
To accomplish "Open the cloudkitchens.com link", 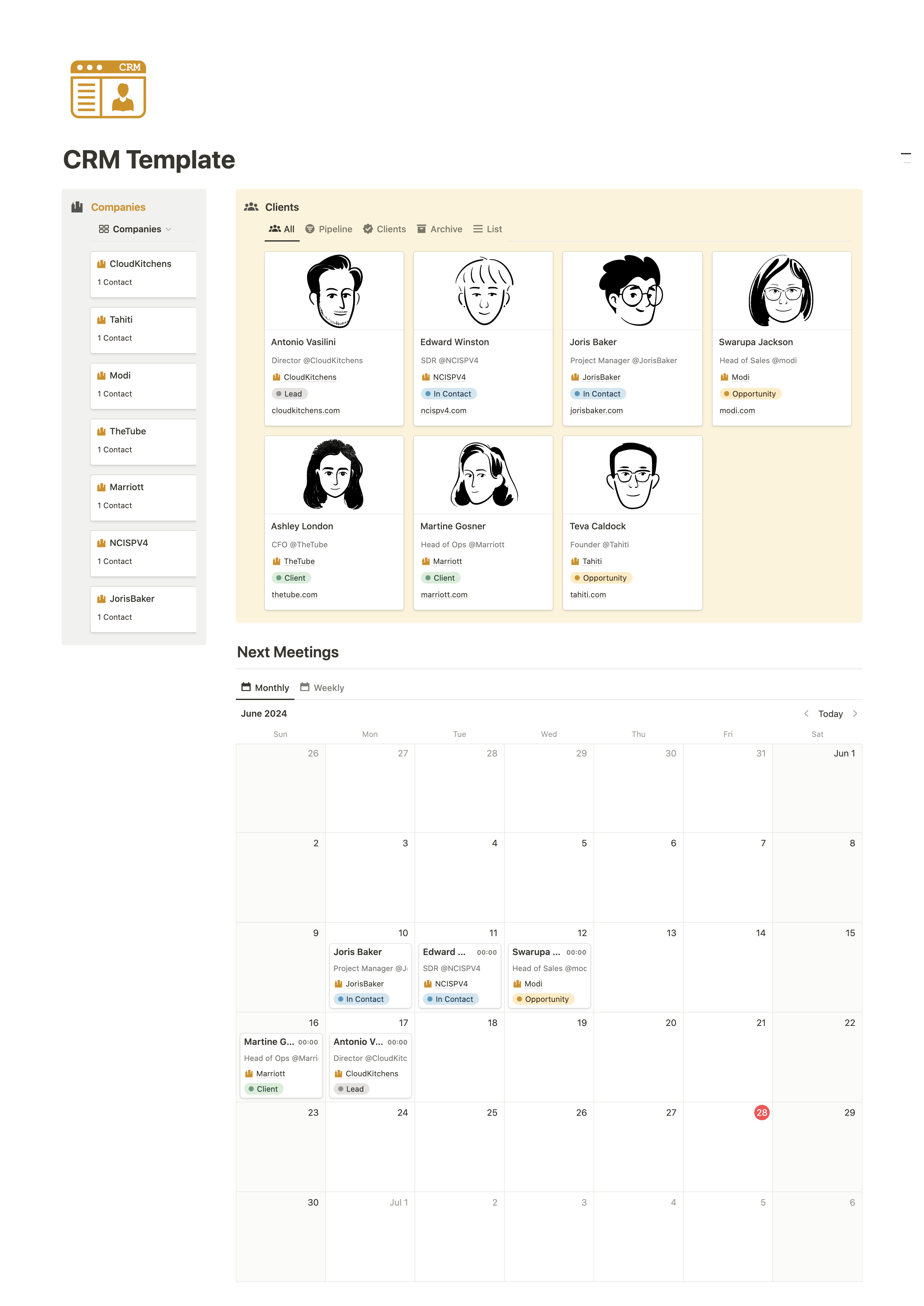I will tap(305, 411).
